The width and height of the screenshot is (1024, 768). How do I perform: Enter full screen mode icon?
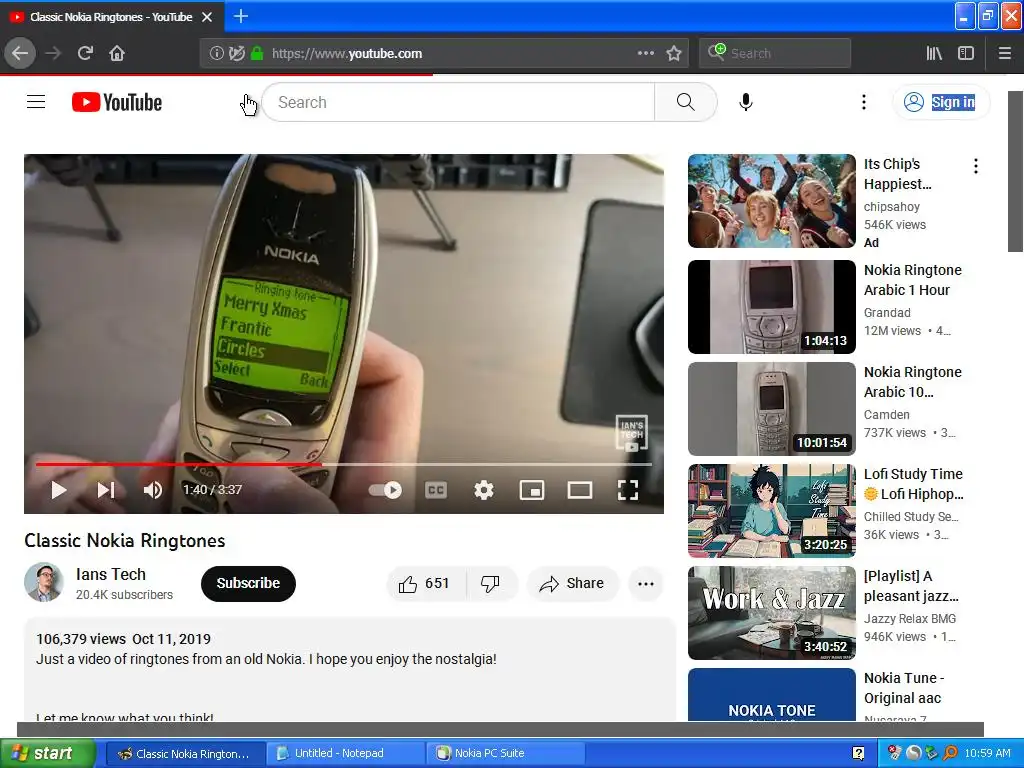coord(628,490)
